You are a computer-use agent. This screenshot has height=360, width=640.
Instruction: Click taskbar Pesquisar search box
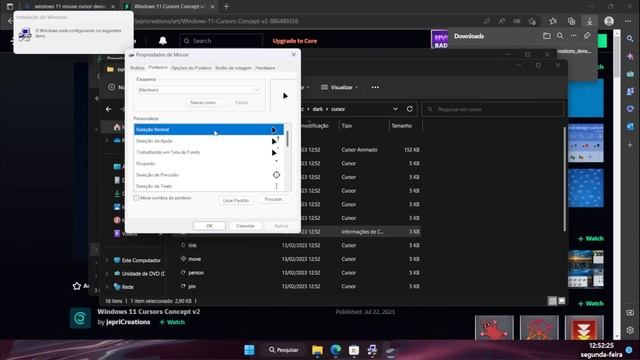284,350
